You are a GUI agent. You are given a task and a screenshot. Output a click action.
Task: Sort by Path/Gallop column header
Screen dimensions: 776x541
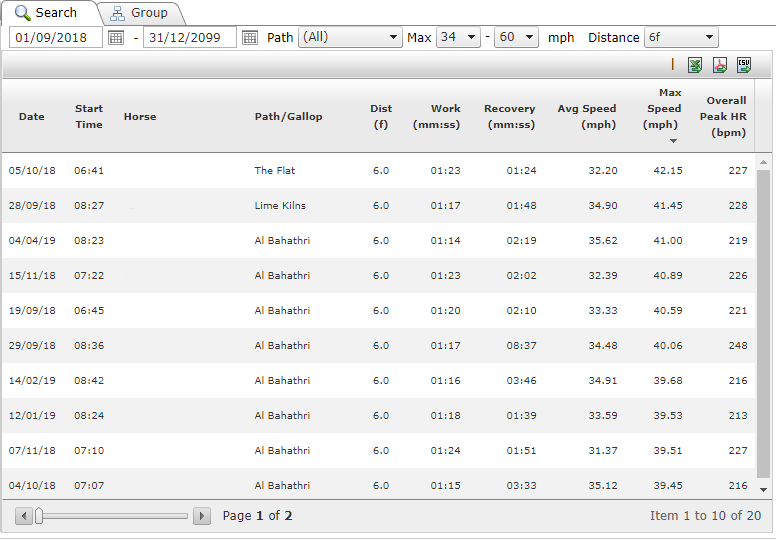click(289, 117)
